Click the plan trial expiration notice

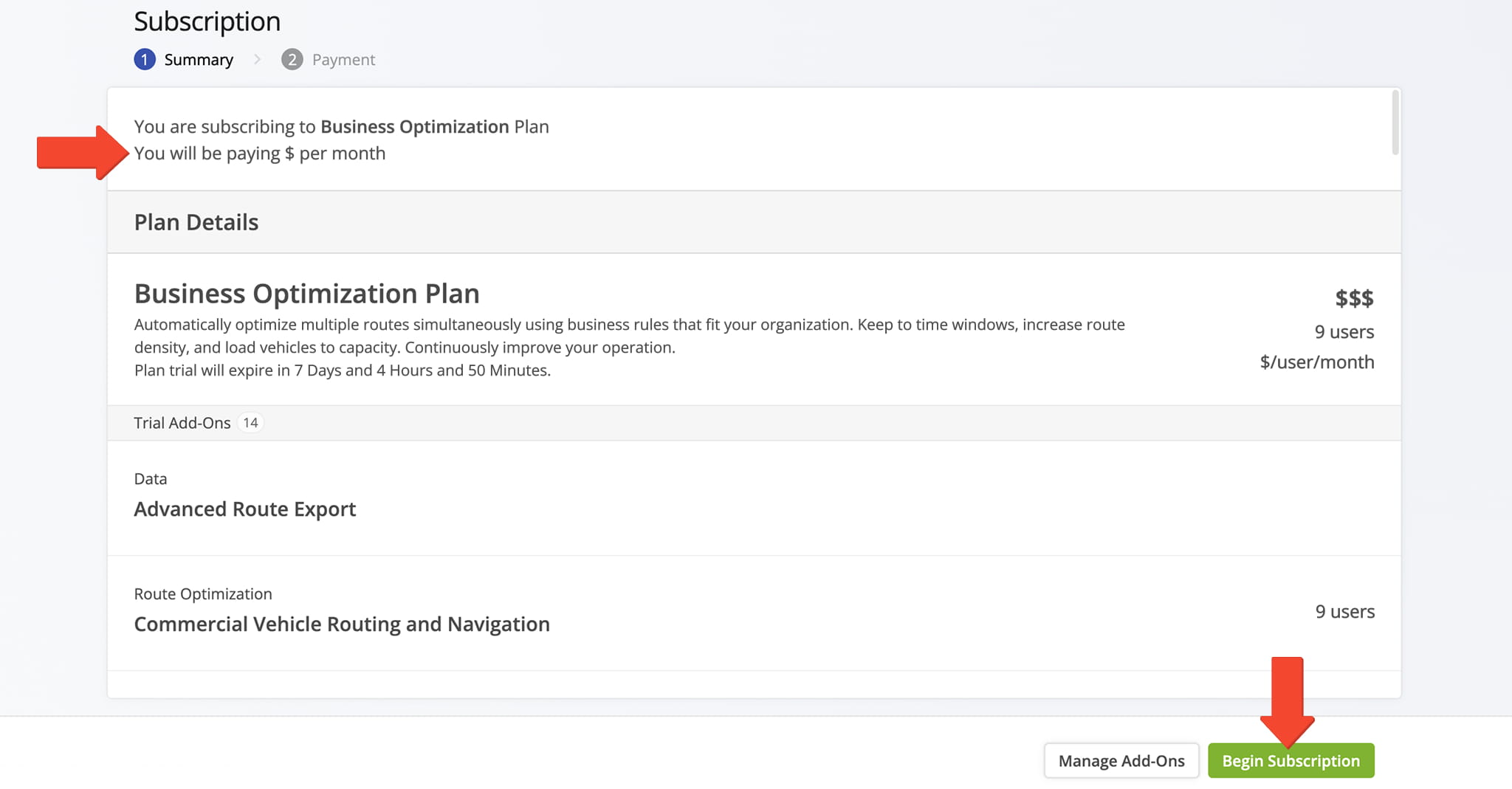(x=342, y=371)
